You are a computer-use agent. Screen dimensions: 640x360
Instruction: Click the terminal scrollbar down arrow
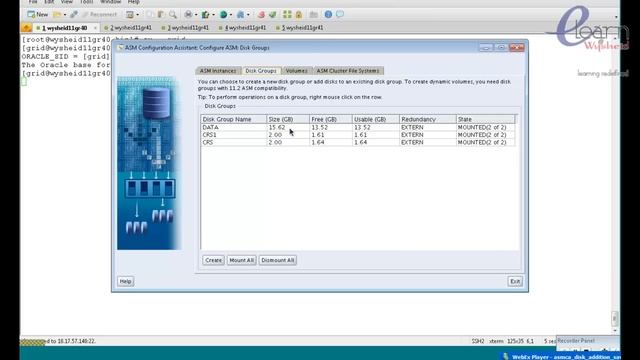pyautogui.click(x=615, y=330)
